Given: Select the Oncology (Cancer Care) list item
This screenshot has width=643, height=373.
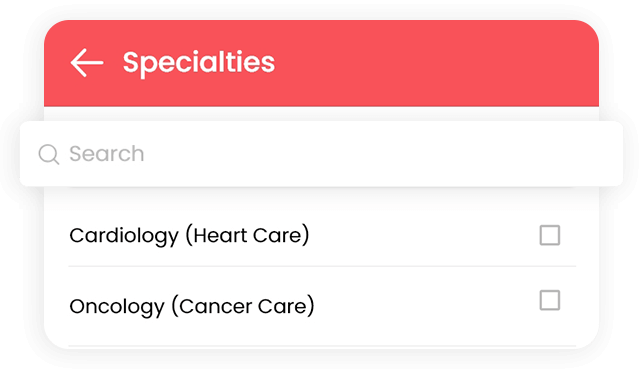Looking at the screenshot, I should (x=322, y=306).
